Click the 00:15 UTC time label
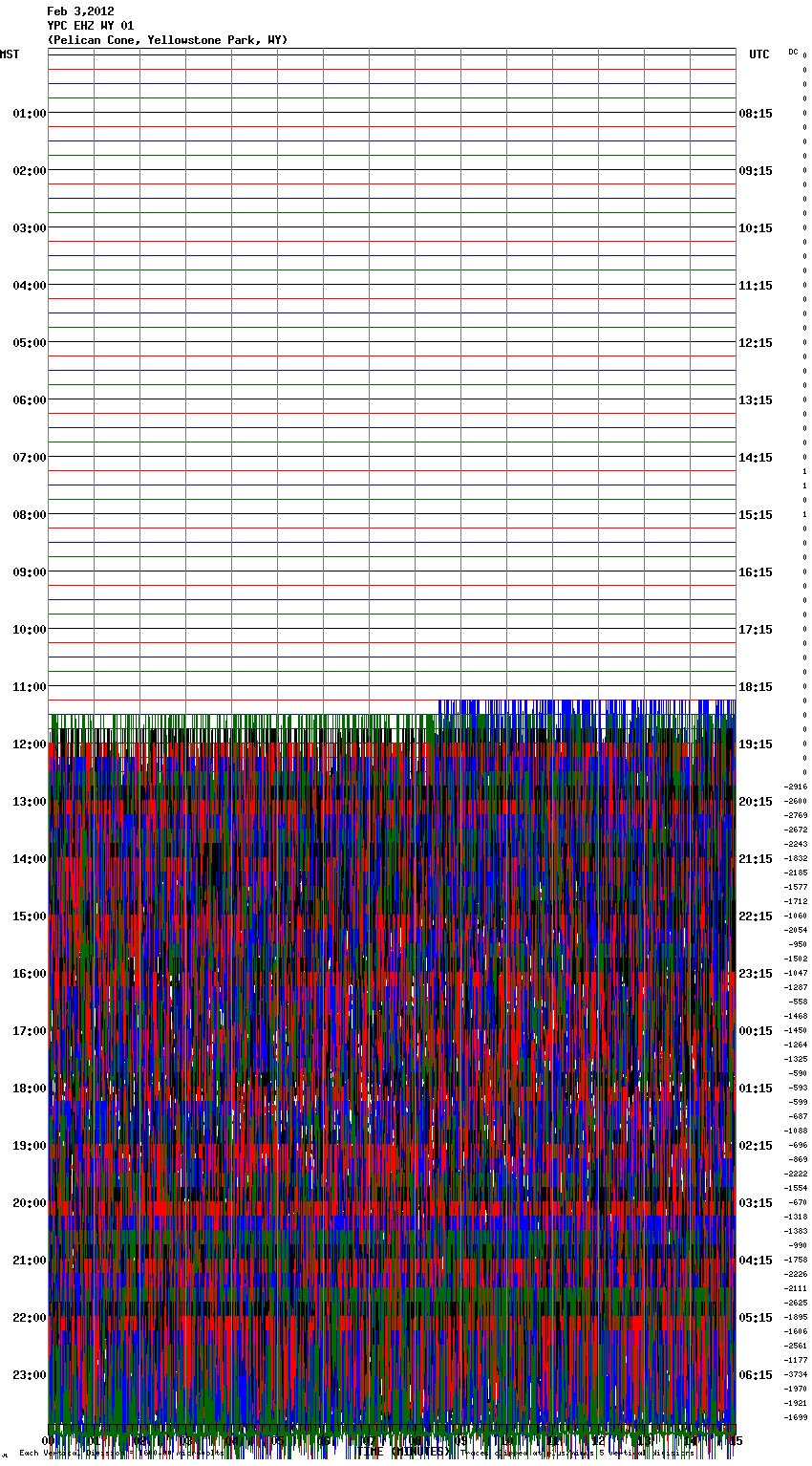The width and height of the screenshot is (812, 1466). (x=756, y=1031)
